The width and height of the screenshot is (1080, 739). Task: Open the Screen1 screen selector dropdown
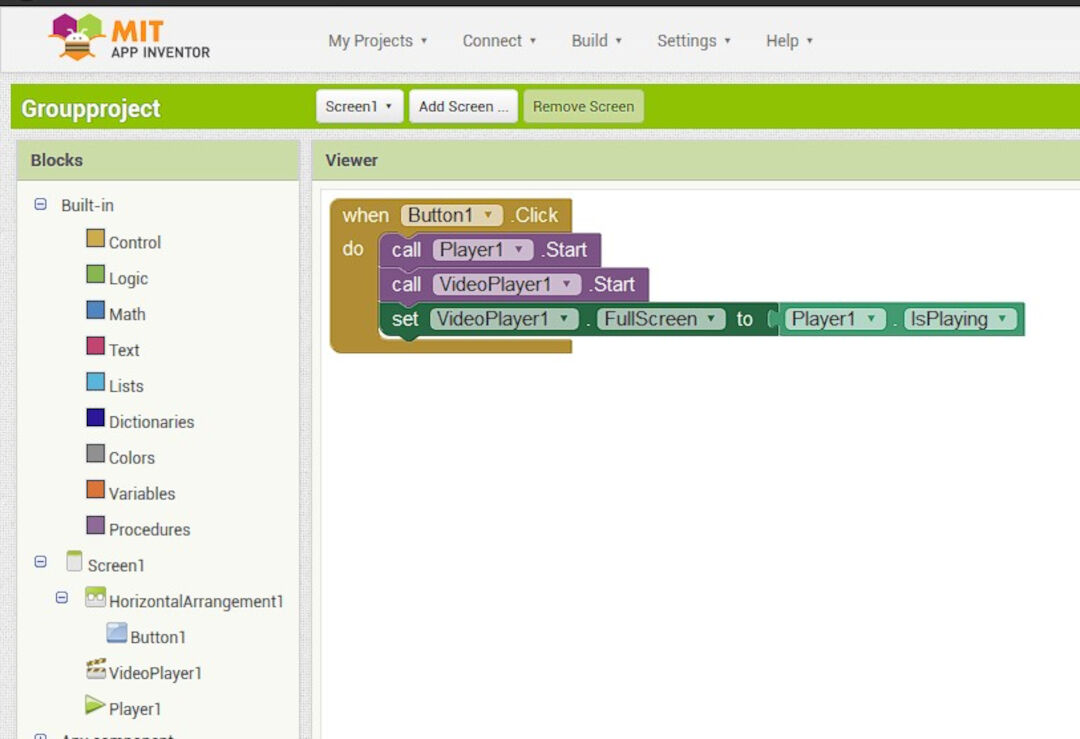pyautogui.click(x=360, y=107)
